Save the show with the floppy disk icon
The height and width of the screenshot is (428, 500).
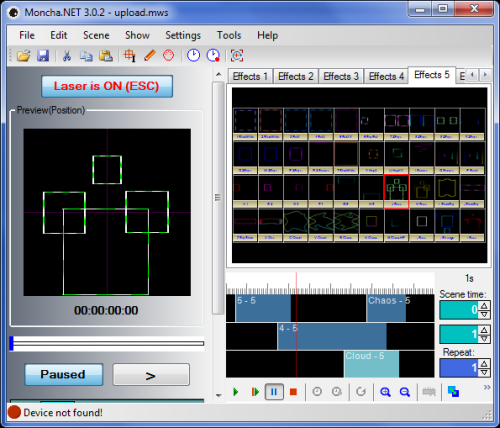coord(43,55)
